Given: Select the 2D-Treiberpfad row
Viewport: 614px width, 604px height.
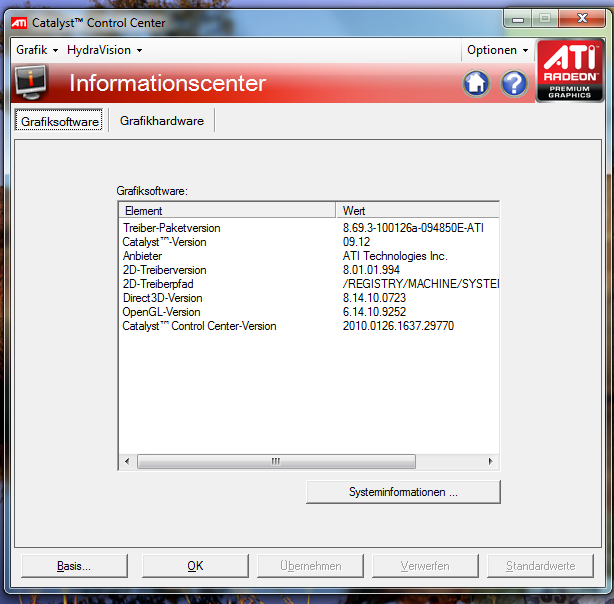Looking at the screenshot, I should coord(309,284).
